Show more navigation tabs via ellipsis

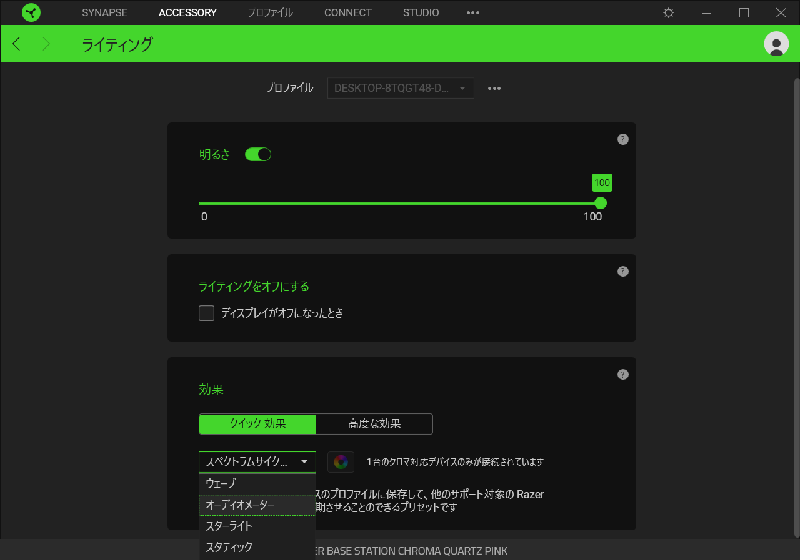tap(472, 13)
